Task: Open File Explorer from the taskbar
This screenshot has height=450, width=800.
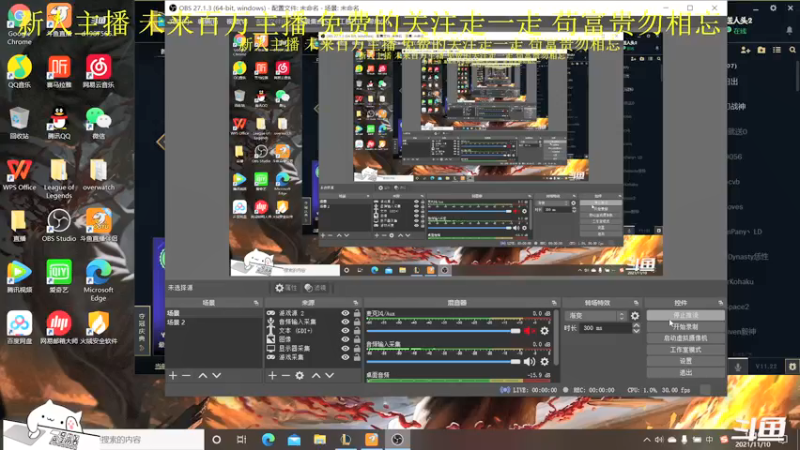Action: [x=320, y=439]
